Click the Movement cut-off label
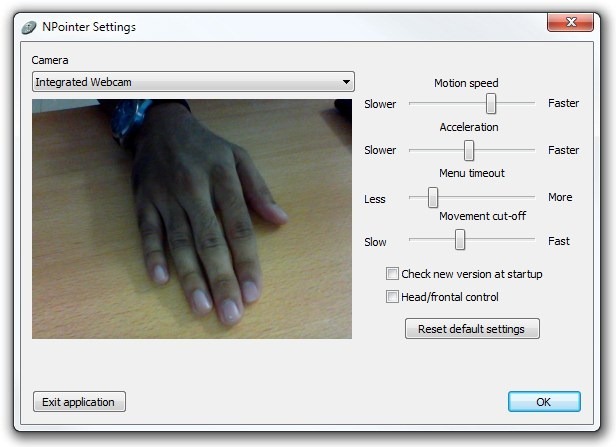This screenshot has height=447, width=616. tap(482, 216)
